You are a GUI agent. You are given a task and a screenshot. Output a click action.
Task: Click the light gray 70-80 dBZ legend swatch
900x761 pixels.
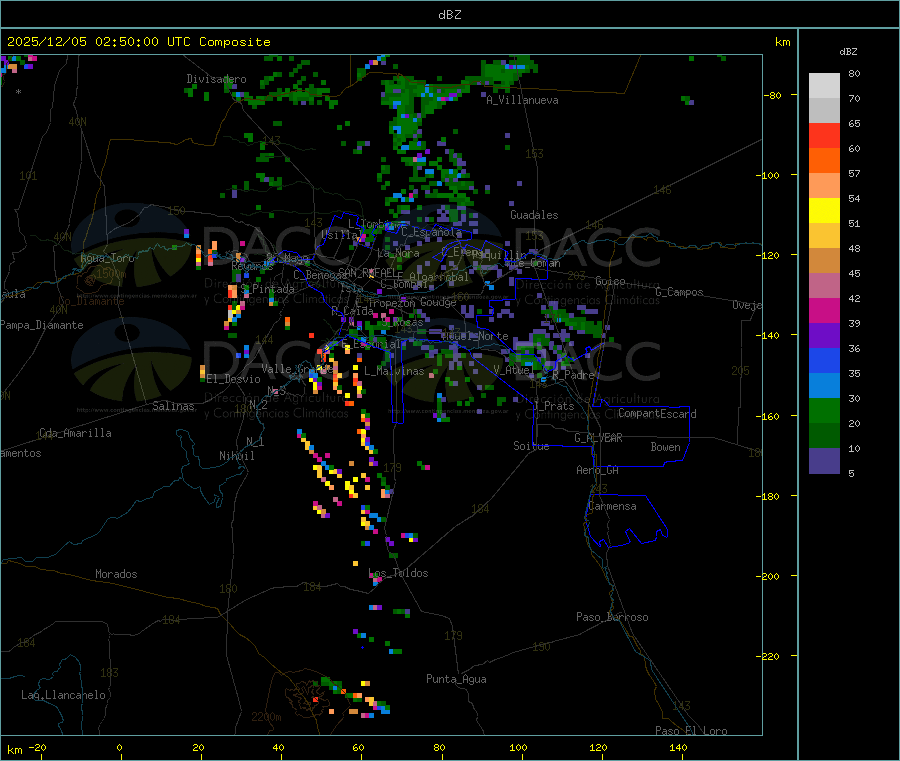[824, 86]
